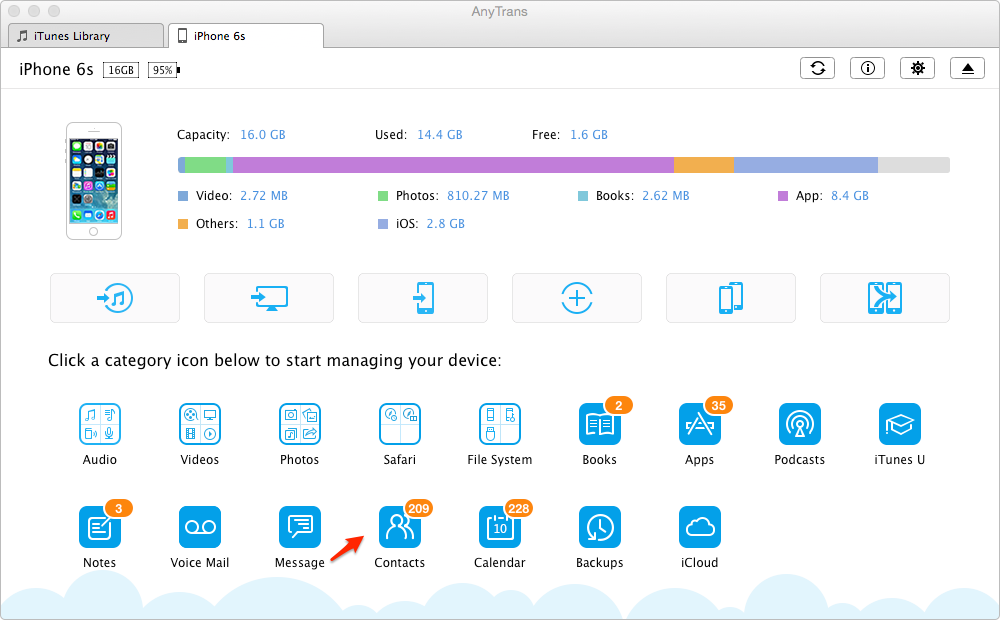
Task: Open the Apps category
Action: click(x=700, y=424)
